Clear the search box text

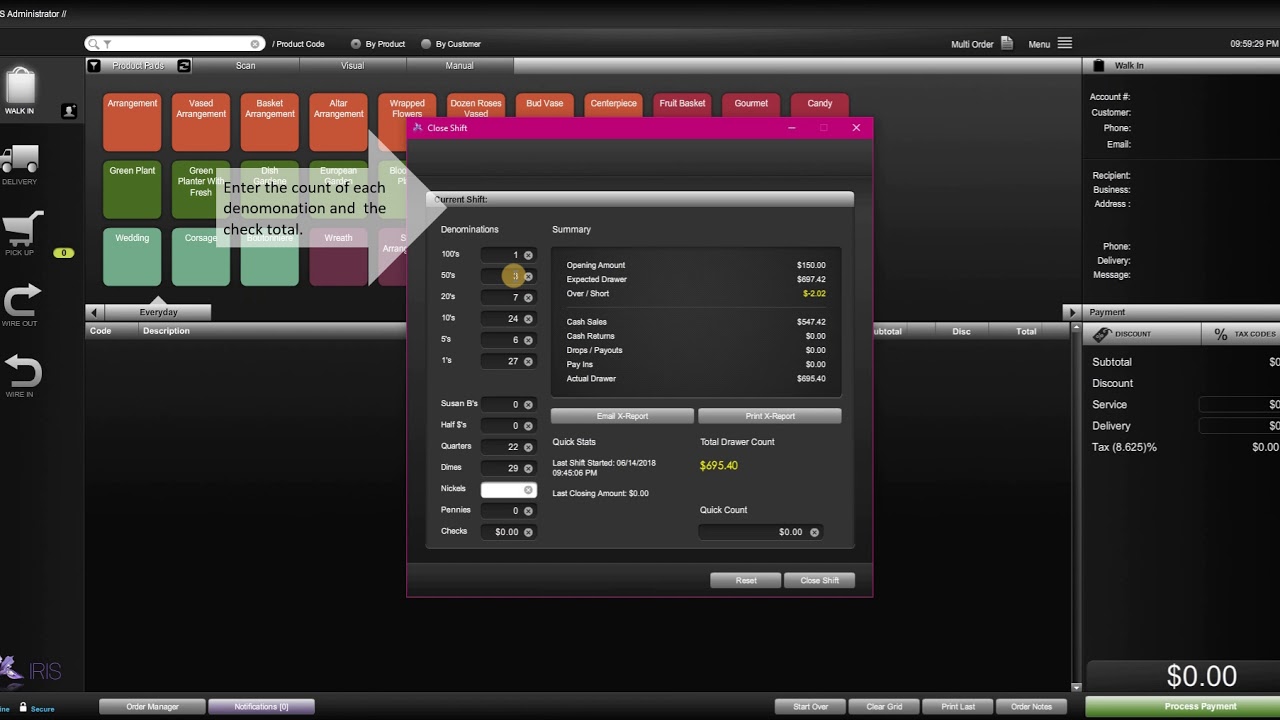tap(255, 44)
